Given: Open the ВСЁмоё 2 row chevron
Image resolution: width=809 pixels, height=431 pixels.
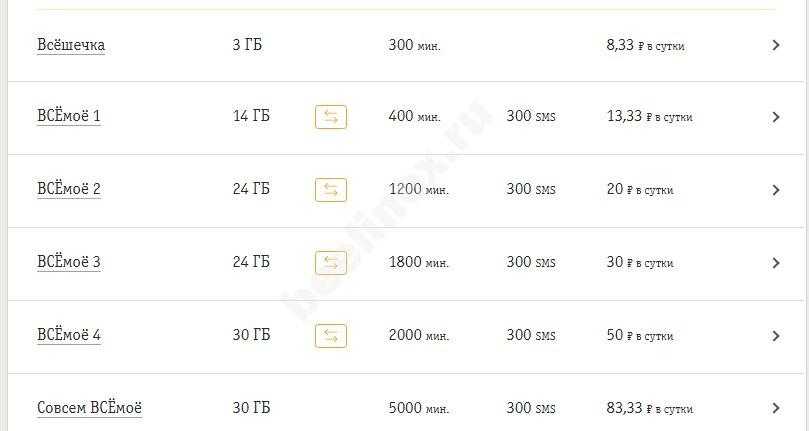Looking at the screenshot, I should click(776, 190).
